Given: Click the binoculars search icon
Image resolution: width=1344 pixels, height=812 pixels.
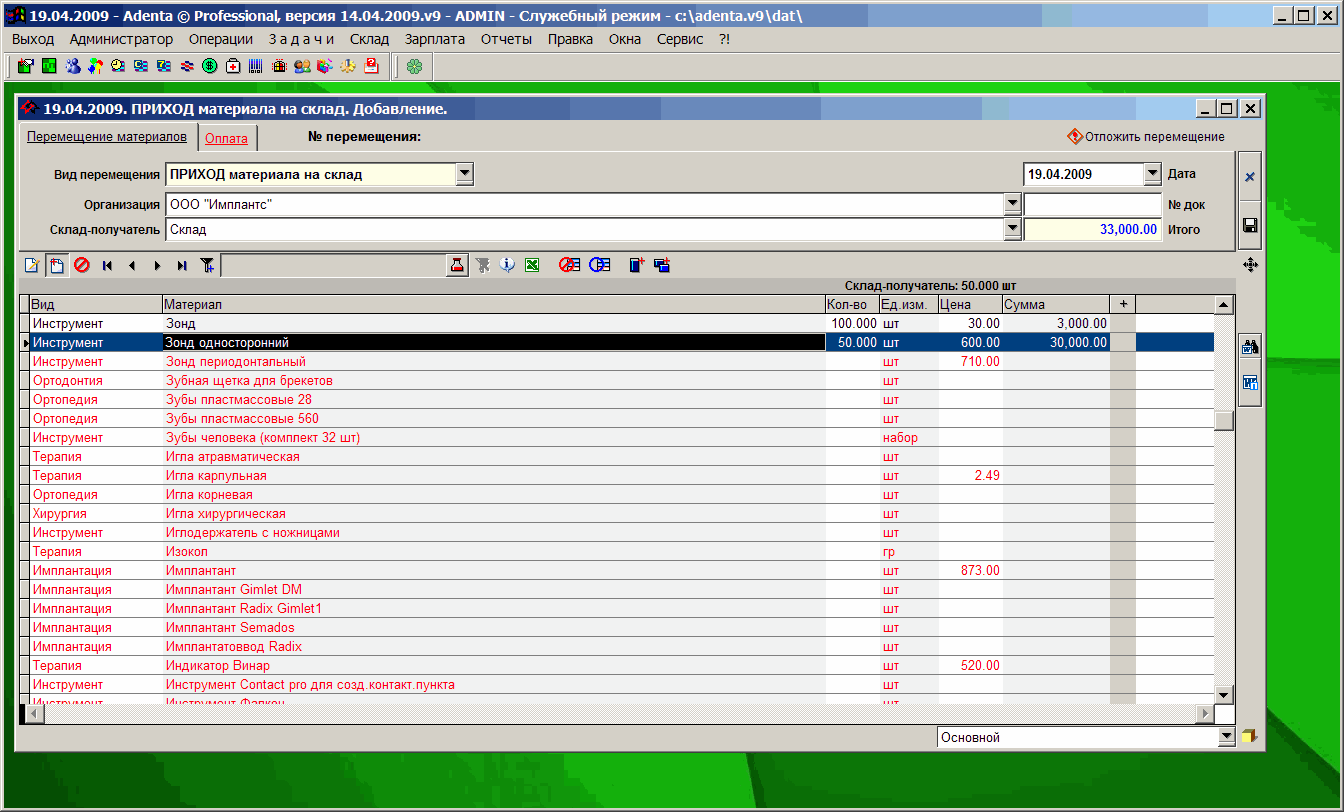Looking at the screenshot, I should point(1249,348).
